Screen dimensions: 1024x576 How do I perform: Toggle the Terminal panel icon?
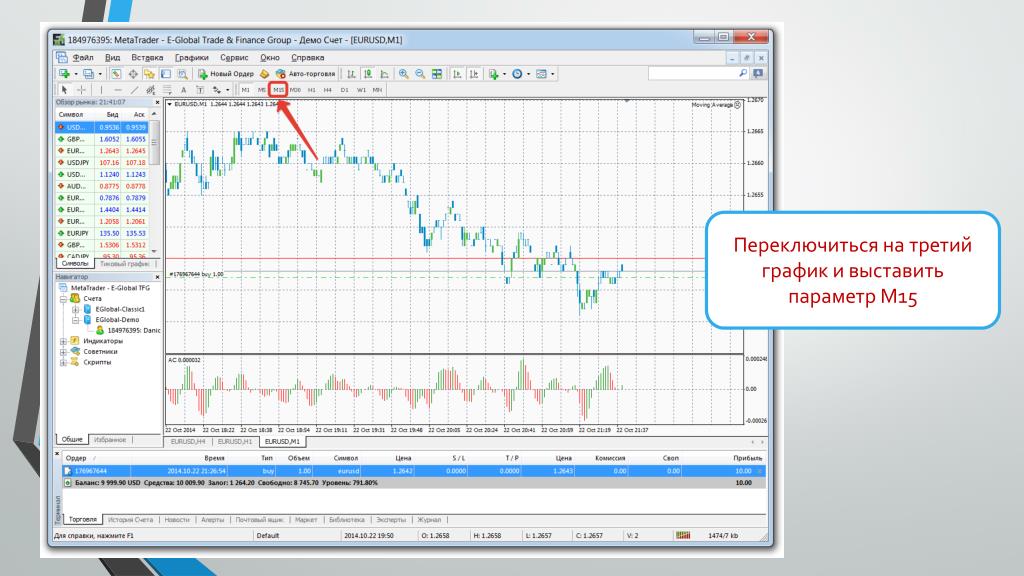(x=166, y=74)
